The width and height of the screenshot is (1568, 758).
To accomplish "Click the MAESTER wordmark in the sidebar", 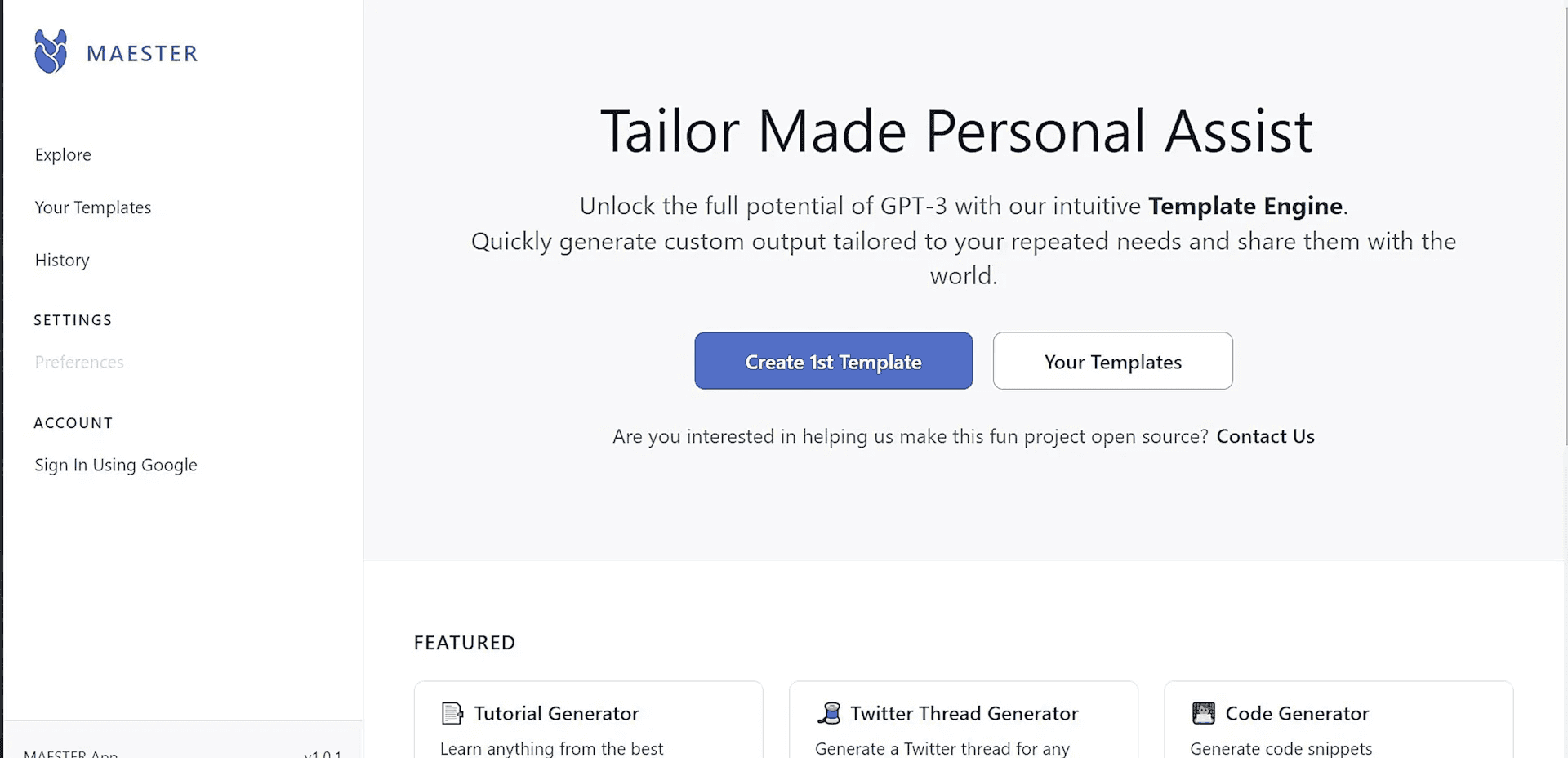I will coord(142,54).
